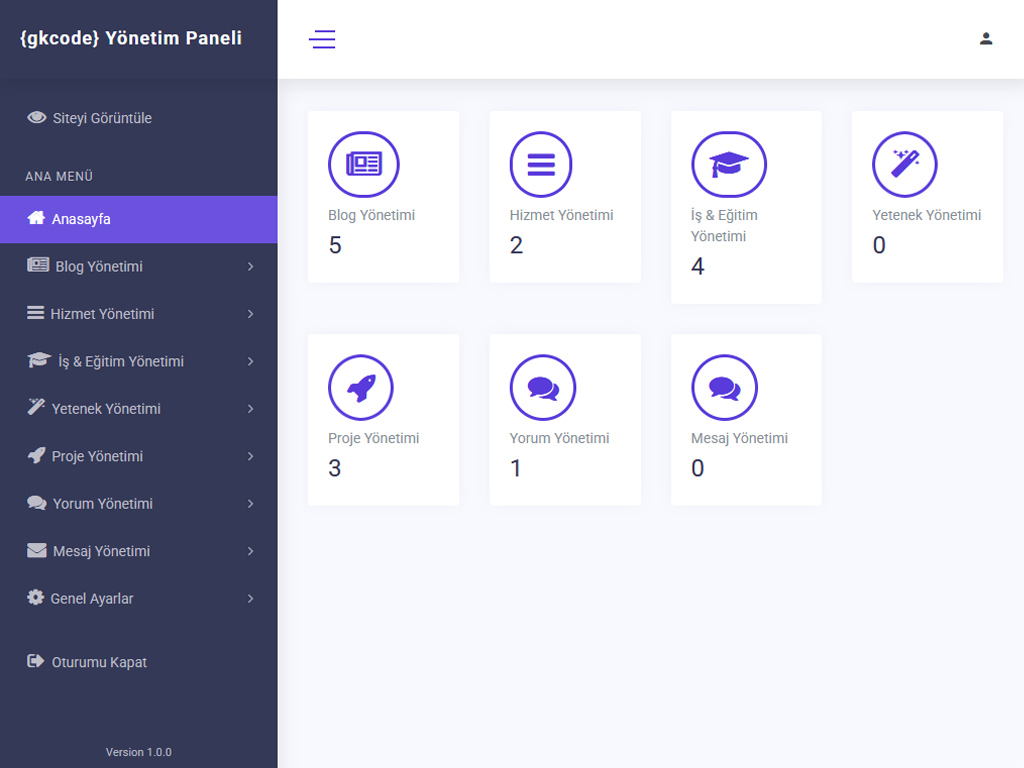Open Blog Yönetimi sidebar menu label

click(x=99, y=266)
